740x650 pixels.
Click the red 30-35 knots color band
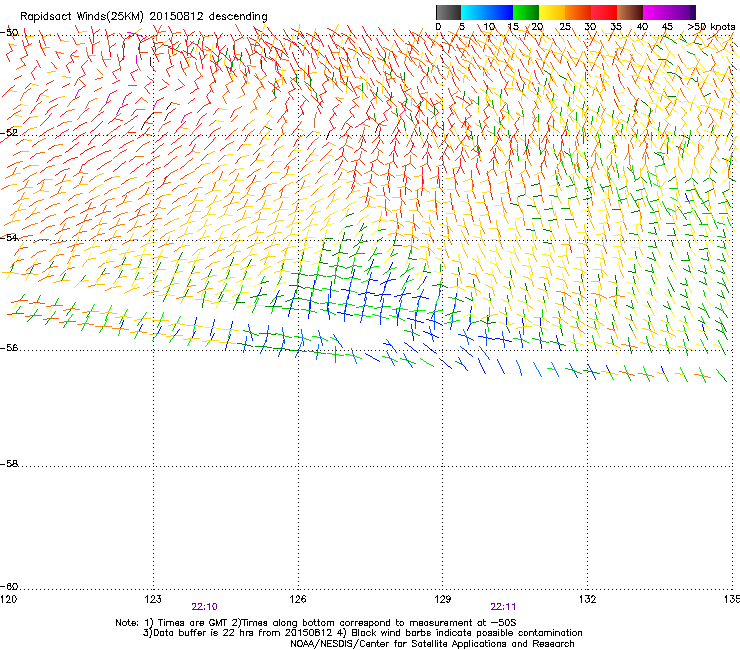[604, 12]
